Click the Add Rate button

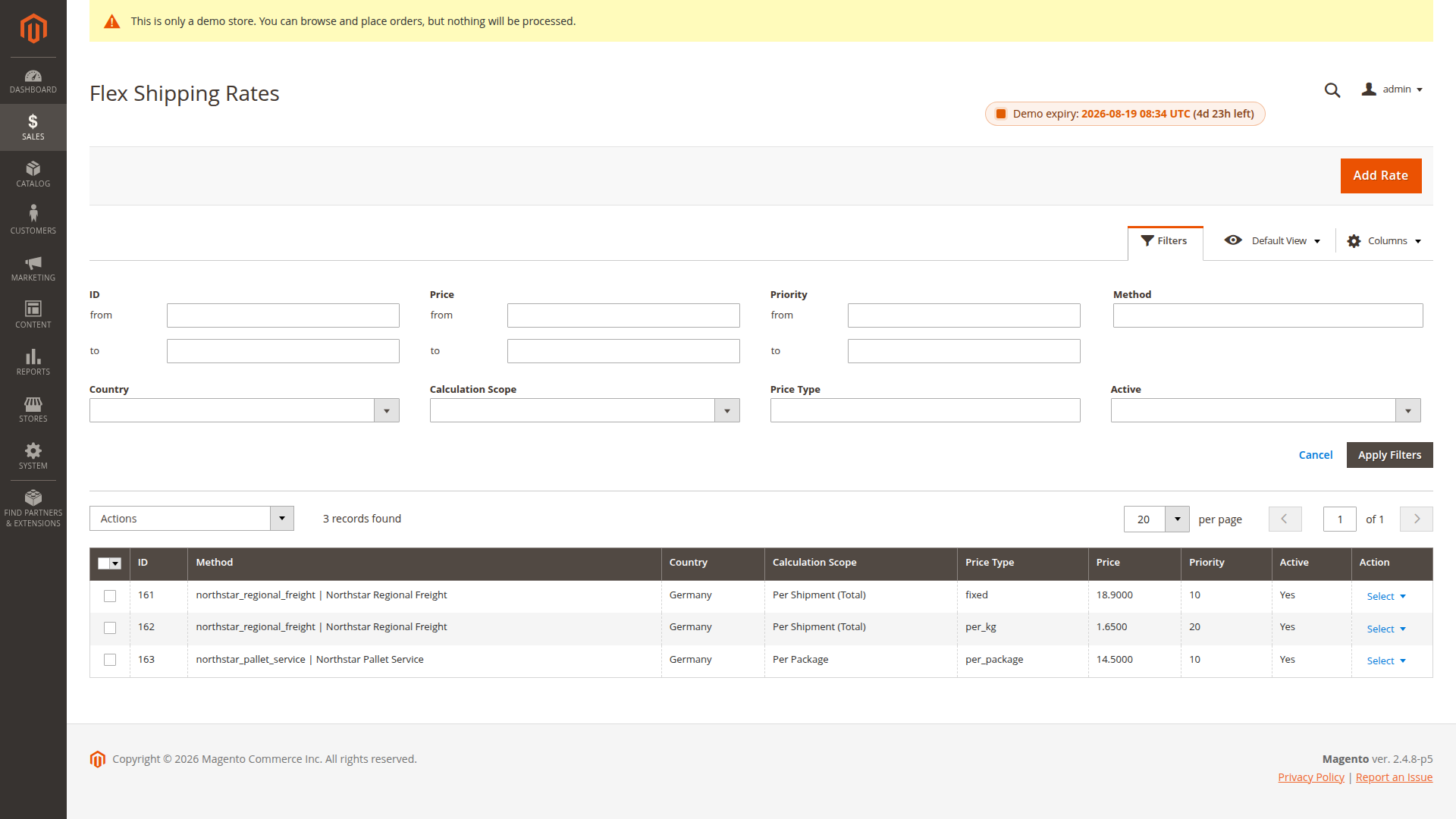(1381, 176)
